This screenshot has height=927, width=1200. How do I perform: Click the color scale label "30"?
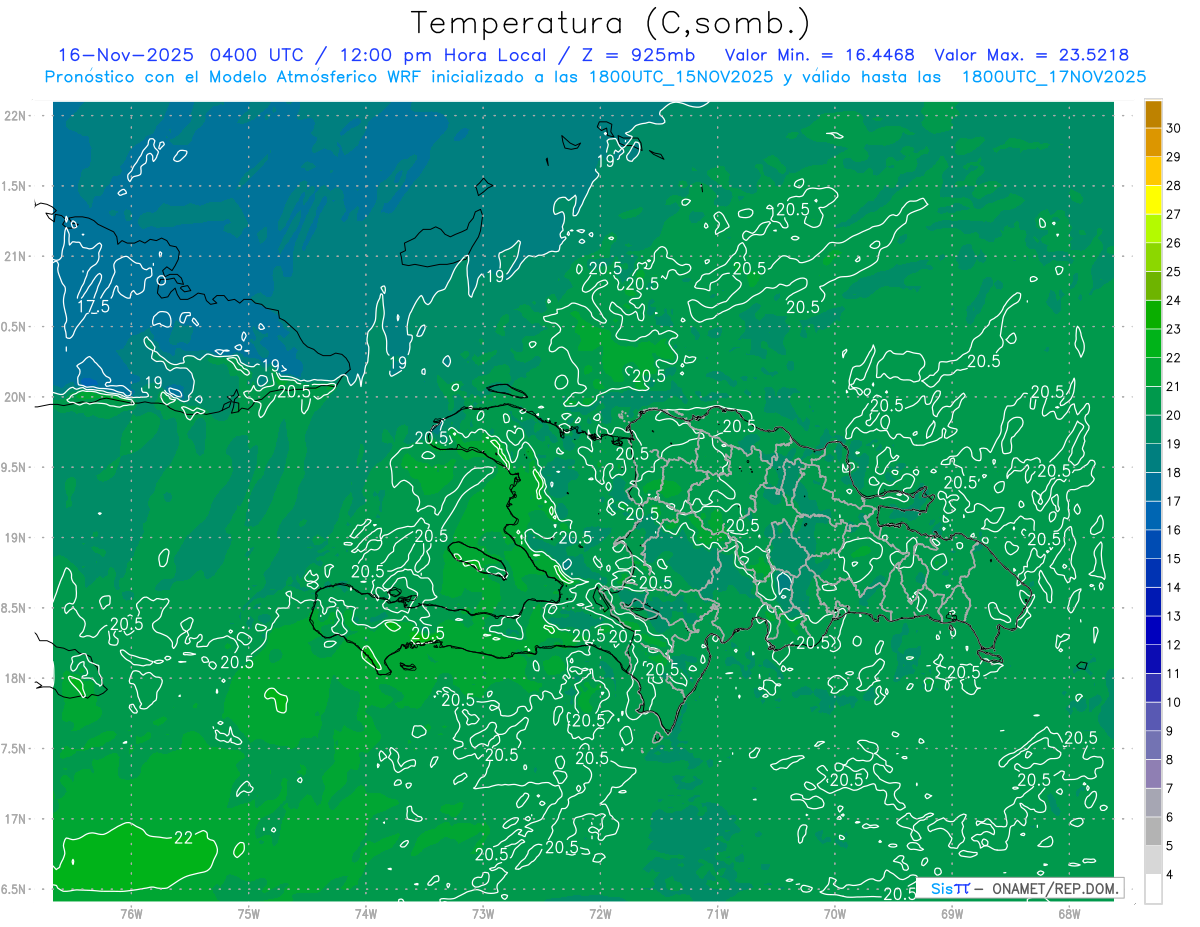(x=1174, y=127)
